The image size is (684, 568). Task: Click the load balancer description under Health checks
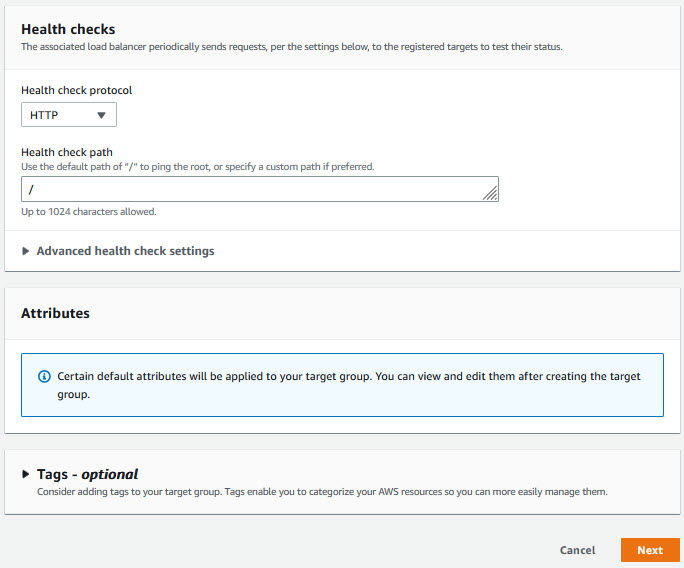pyautogui.click(x=291, y=47)
